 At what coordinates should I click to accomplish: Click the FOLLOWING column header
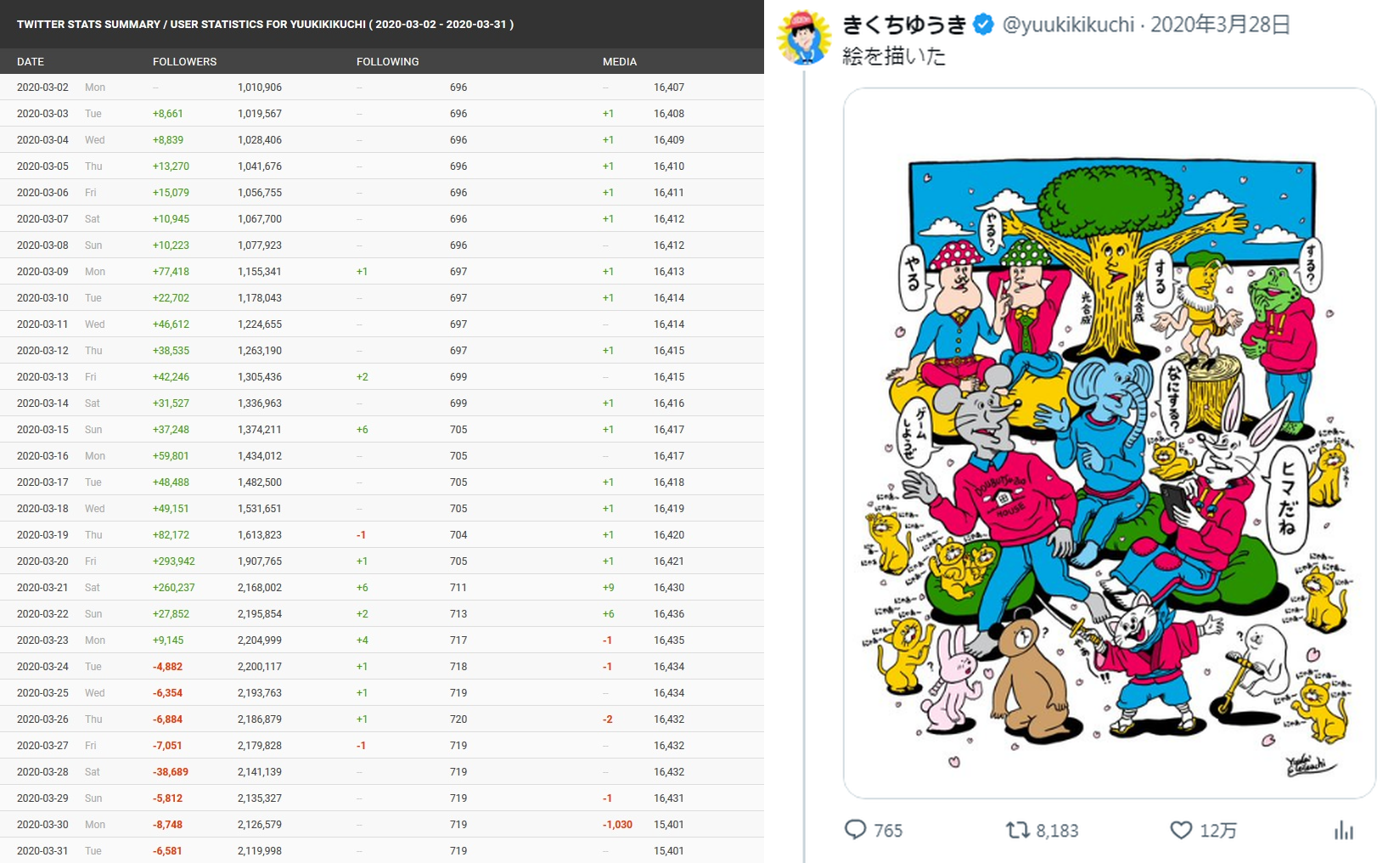coord(387,62)
